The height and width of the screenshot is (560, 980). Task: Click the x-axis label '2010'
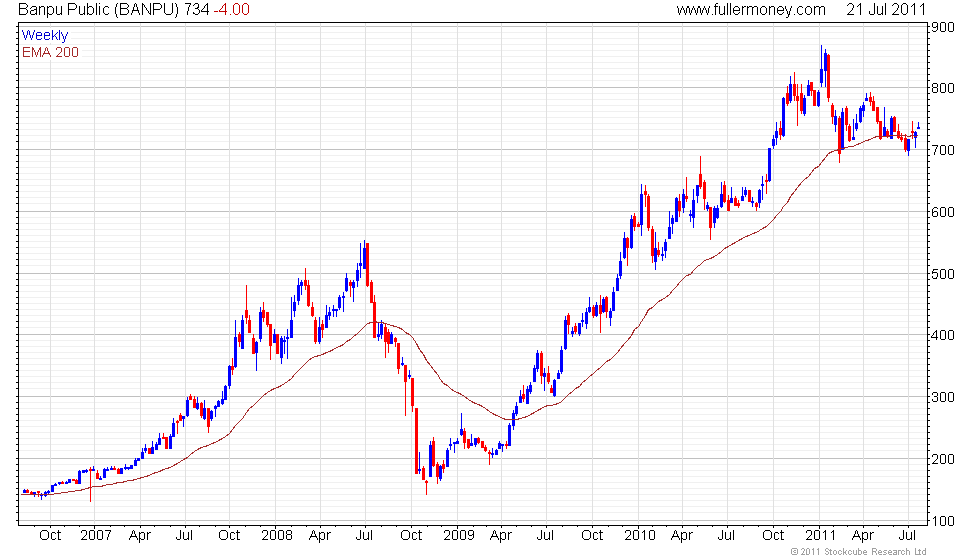coord(640,536)
